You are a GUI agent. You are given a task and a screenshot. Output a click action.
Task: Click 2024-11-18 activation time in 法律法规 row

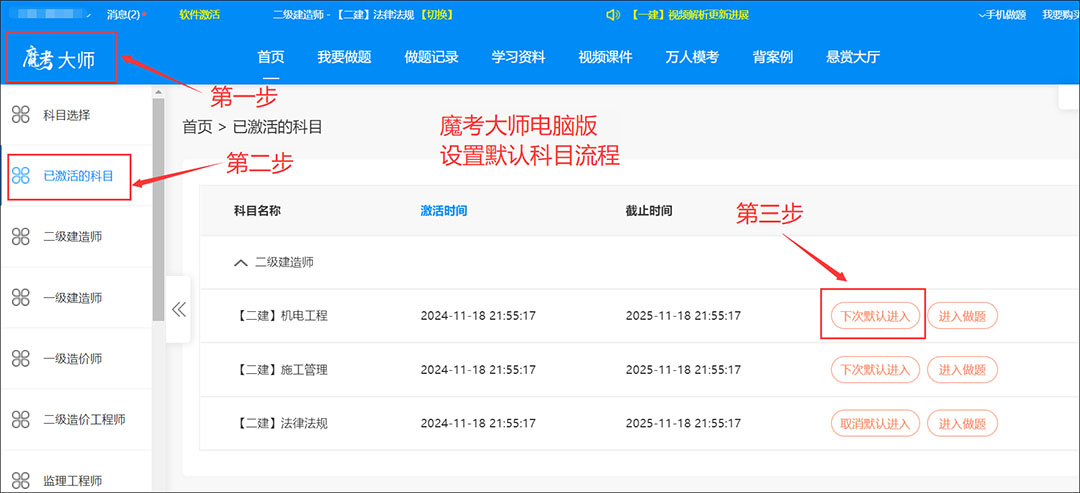[x=478, y=423]
